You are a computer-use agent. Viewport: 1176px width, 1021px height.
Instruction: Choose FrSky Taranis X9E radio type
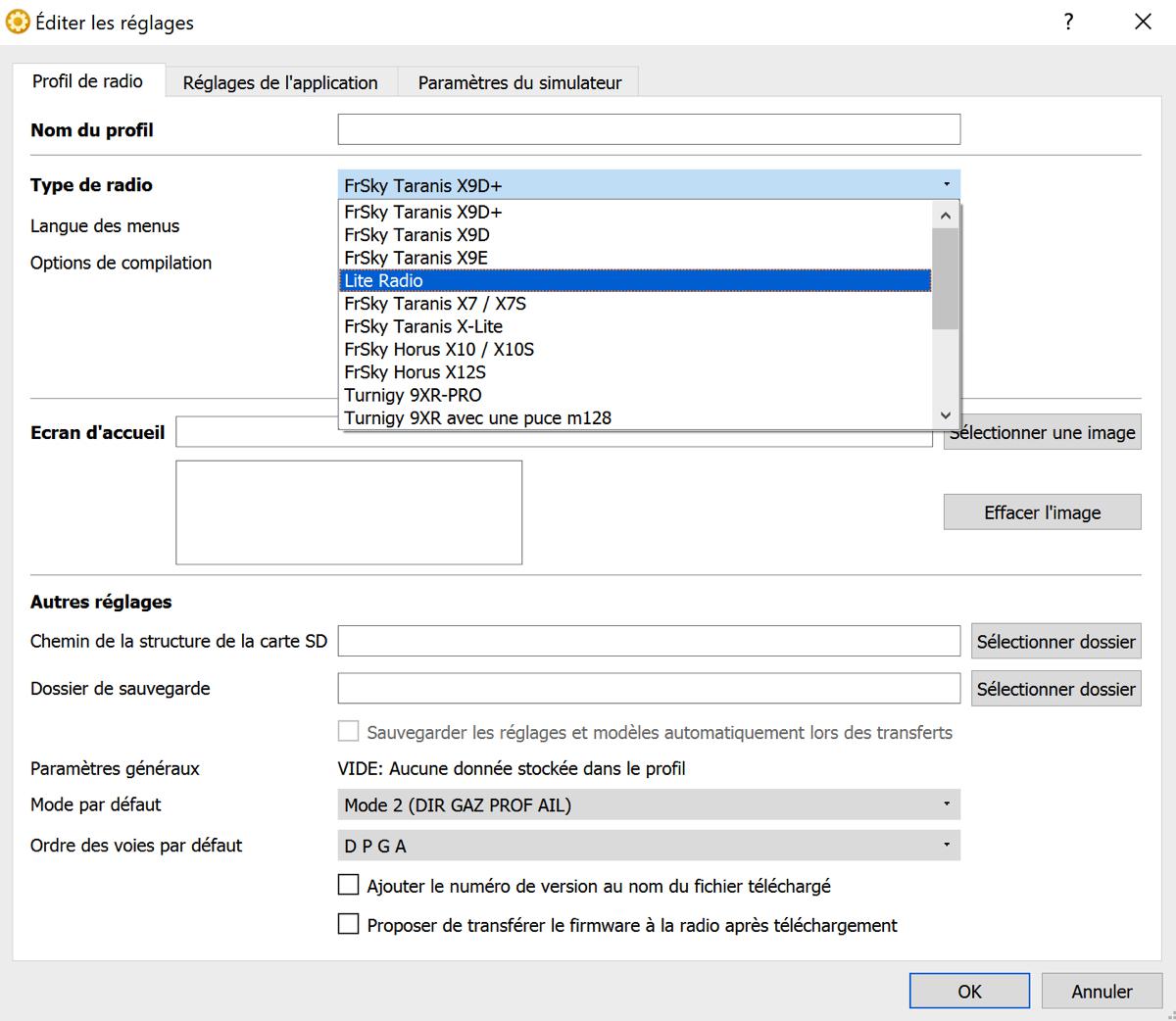pos(635,258)
